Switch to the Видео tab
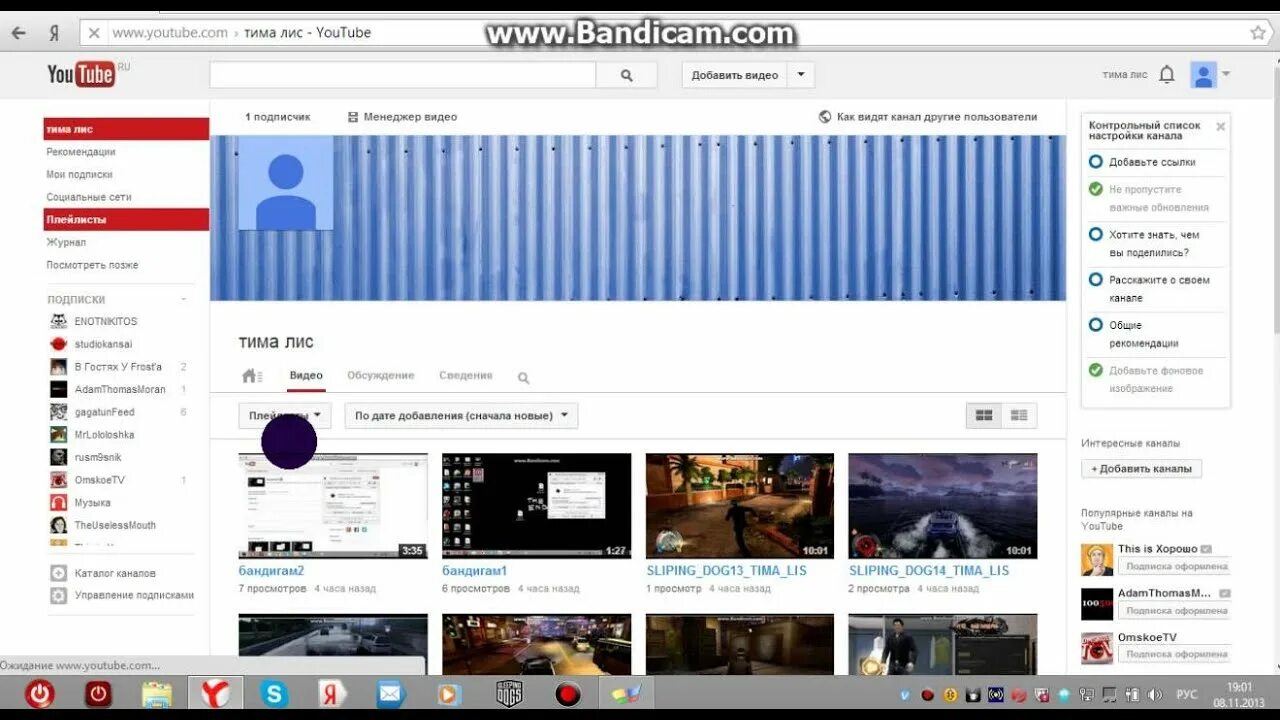The height and width of the screenshot is (720, 1280). pos(306,376)
